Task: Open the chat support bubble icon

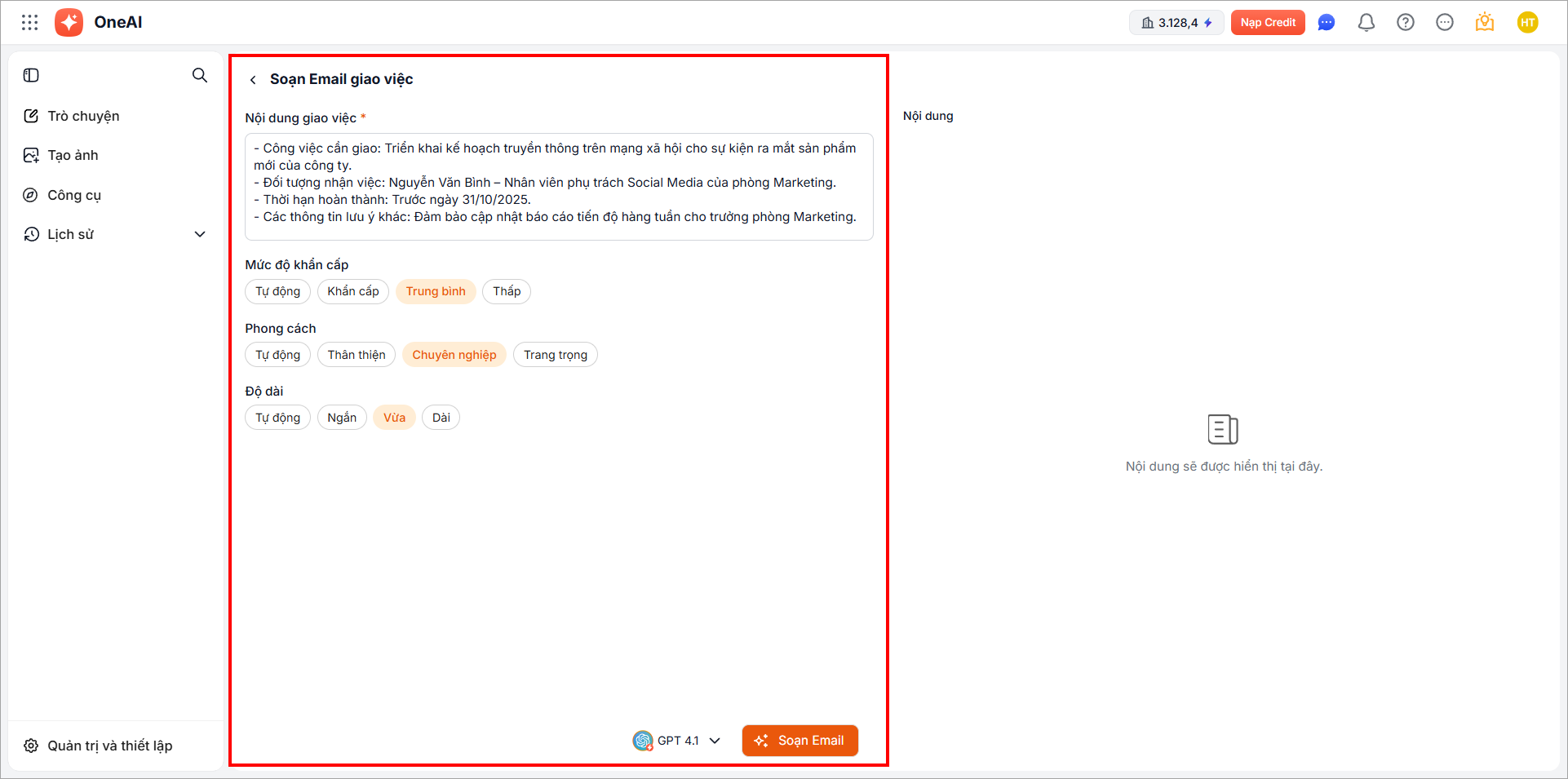Action: point(1327,23)
